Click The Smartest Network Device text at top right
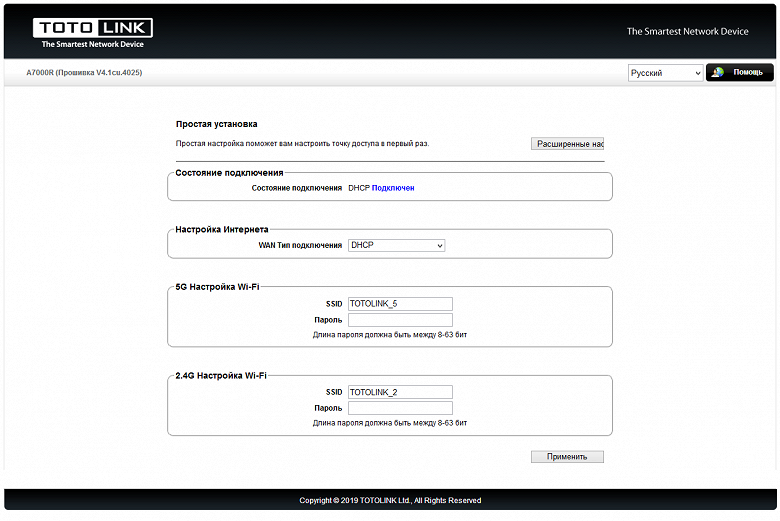The height and width of the screenshot is (521, 780). tap(687, 31)
